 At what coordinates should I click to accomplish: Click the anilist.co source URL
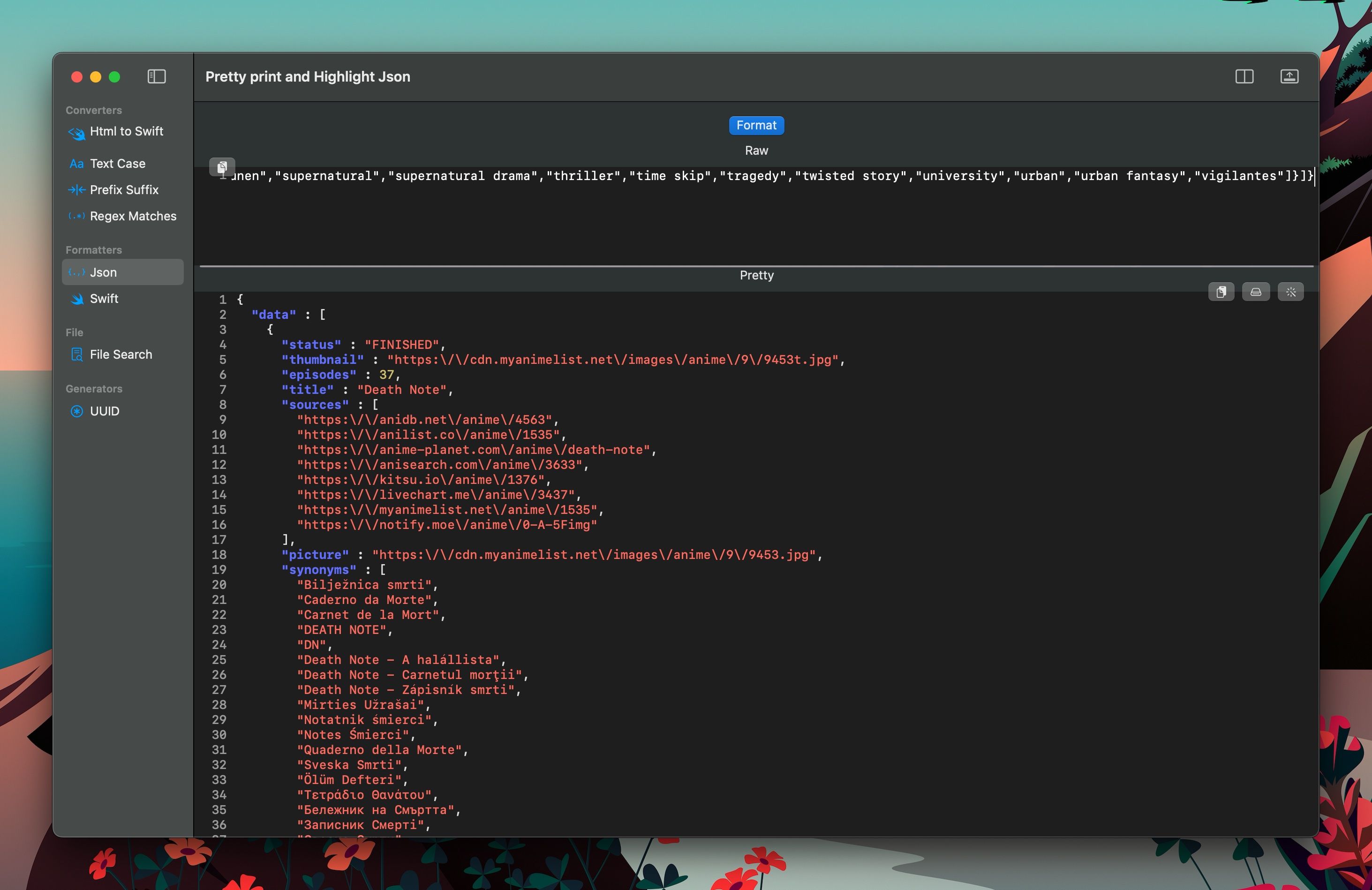(x=428, y=435)
